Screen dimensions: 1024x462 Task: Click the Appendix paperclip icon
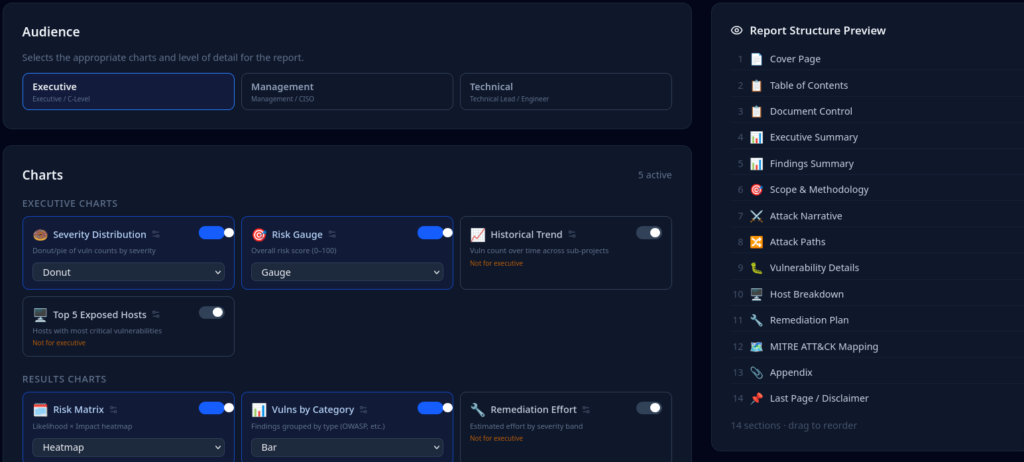756,372
